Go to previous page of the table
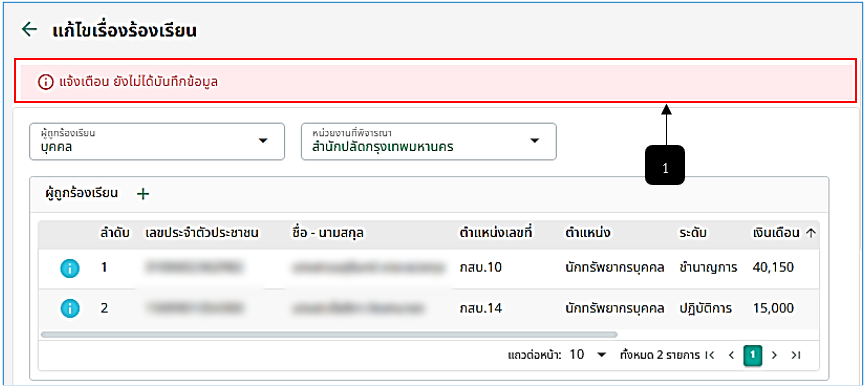 (x=731, y=355)
